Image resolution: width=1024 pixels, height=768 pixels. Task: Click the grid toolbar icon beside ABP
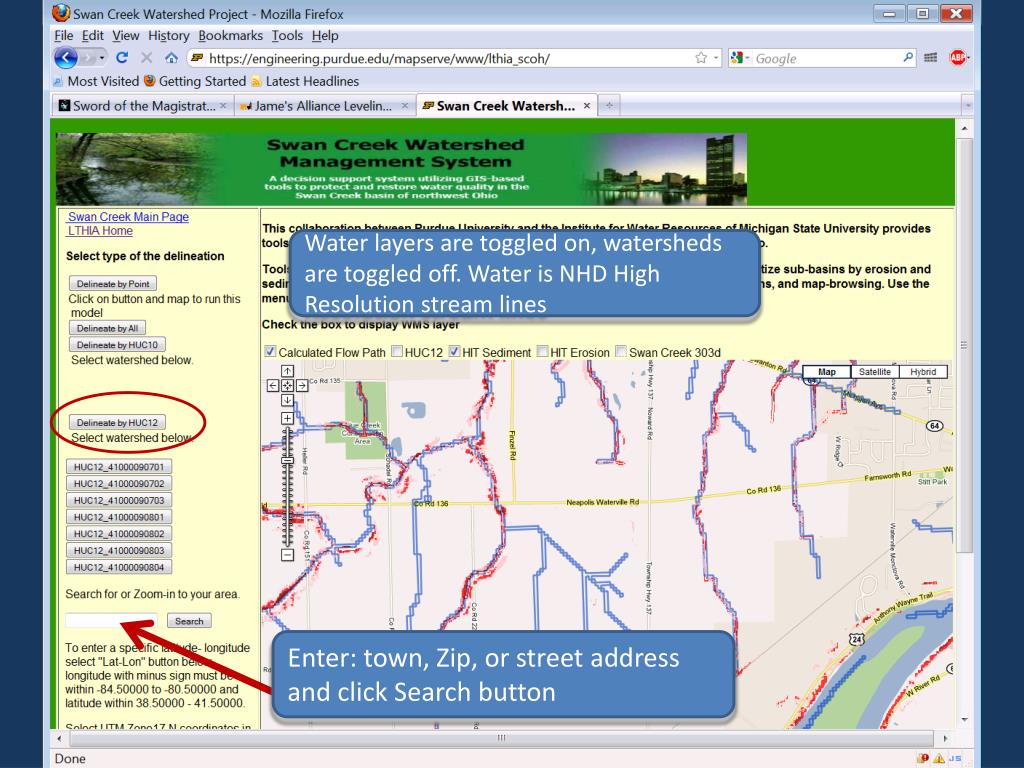931,58
